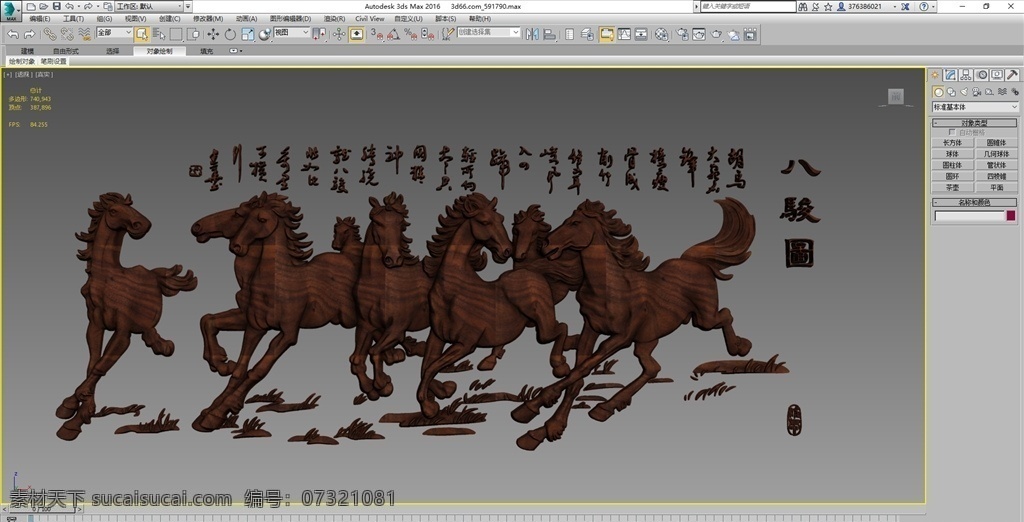
Task: Click the 圆柱体 button
Action: [x=952, y=165]
